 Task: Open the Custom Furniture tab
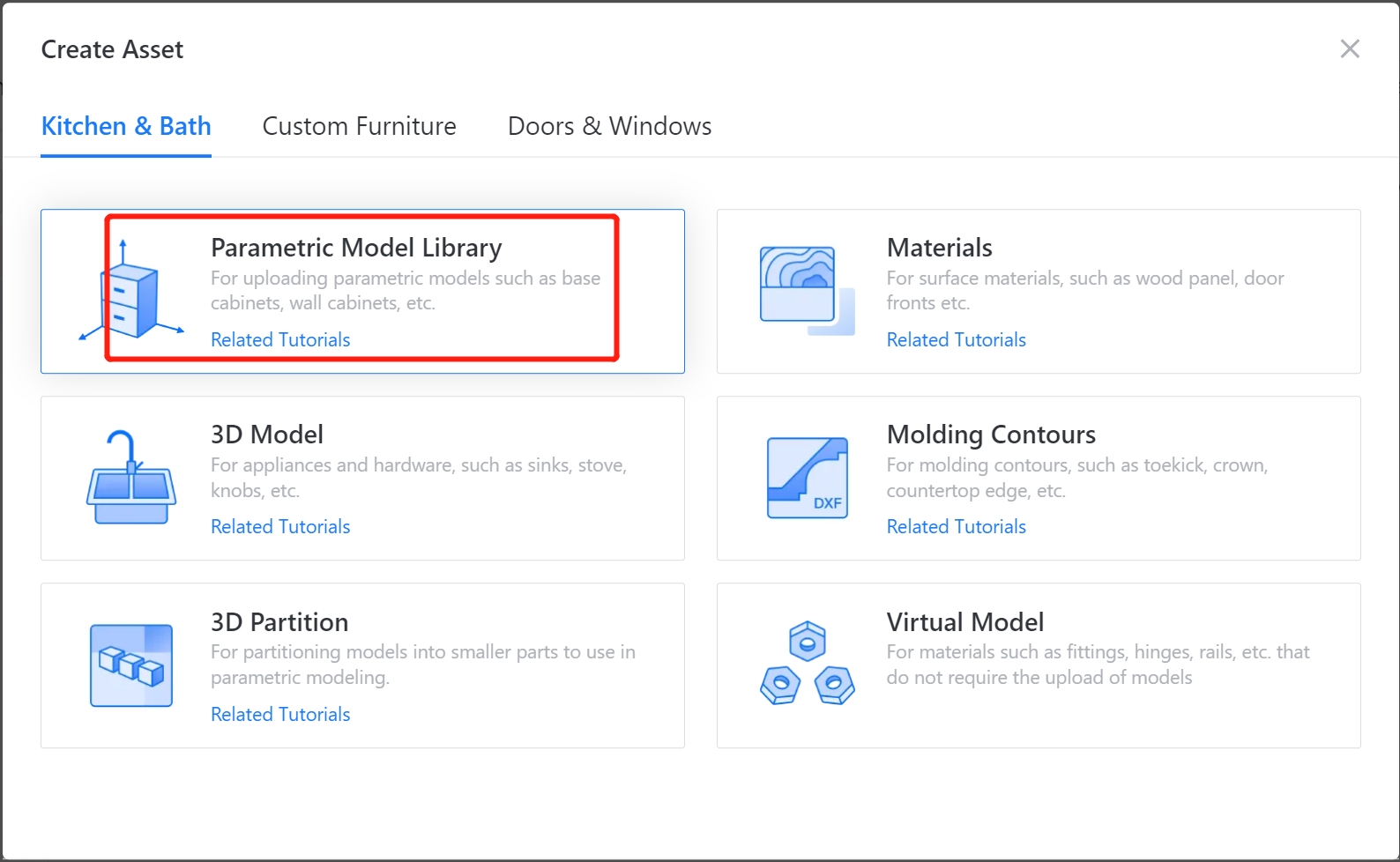359,127
